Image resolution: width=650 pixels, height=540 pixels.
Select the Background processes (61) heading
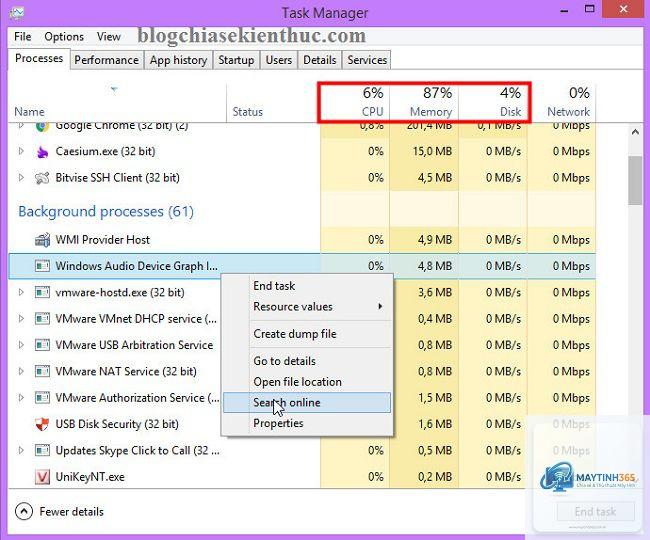tap(106, 212)
